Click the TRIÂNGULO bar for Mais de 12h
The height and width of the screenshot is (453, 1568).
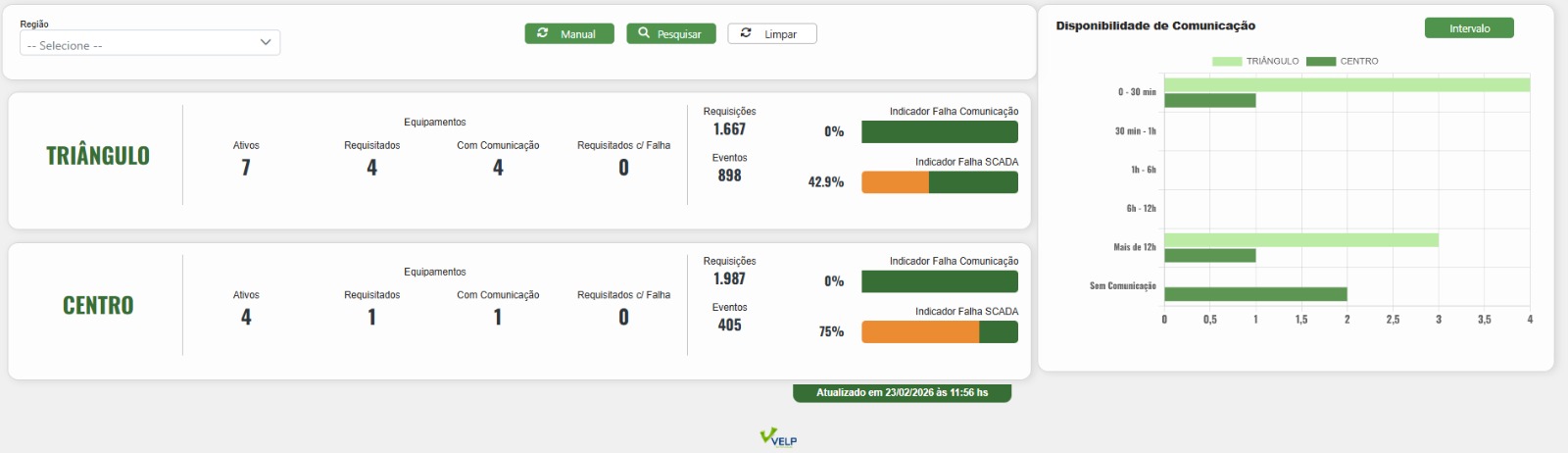[1300, 240]
